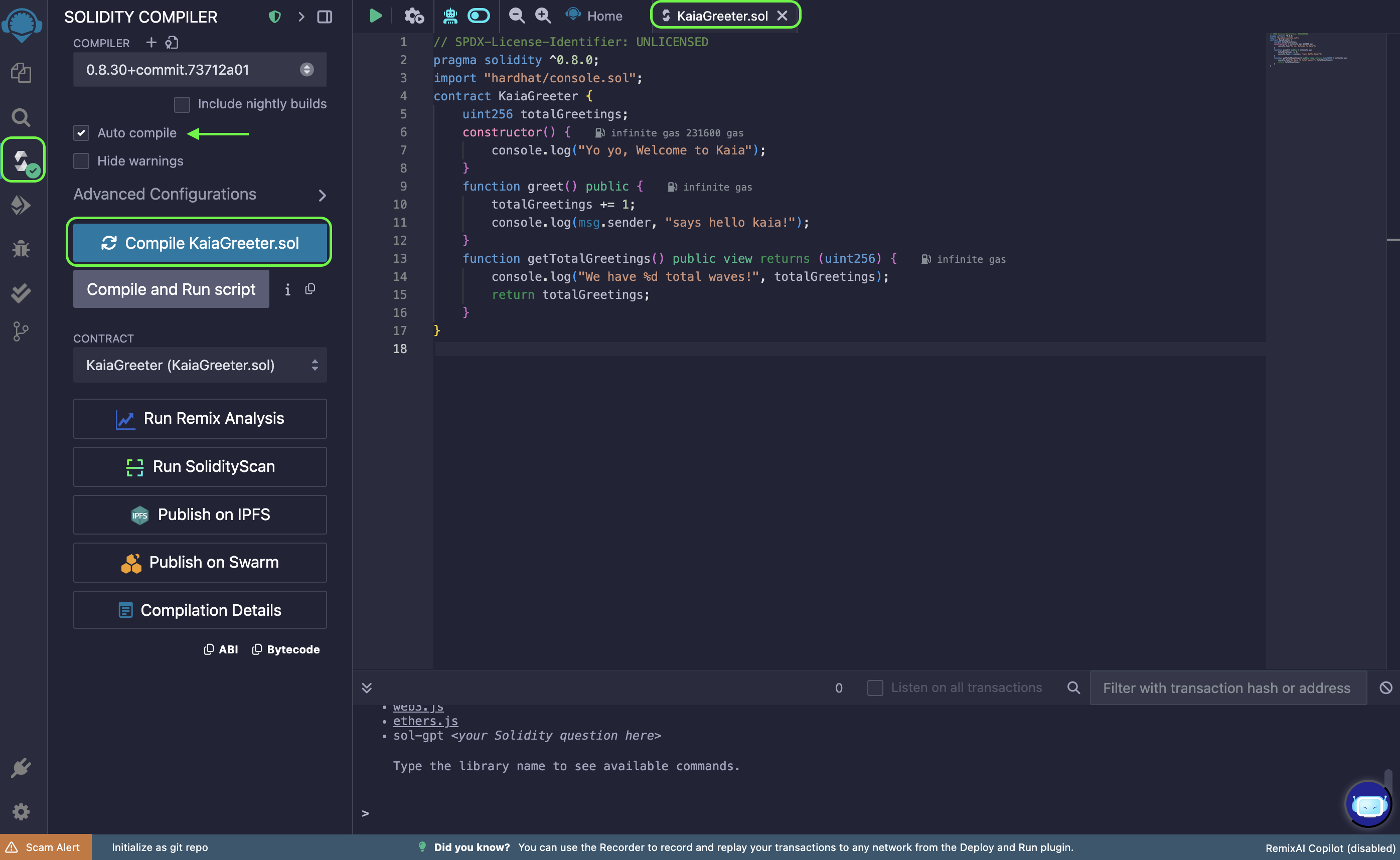Open the RemixAI chat bubble assistant
The image size is (1400, 860).
[1369, 804]
